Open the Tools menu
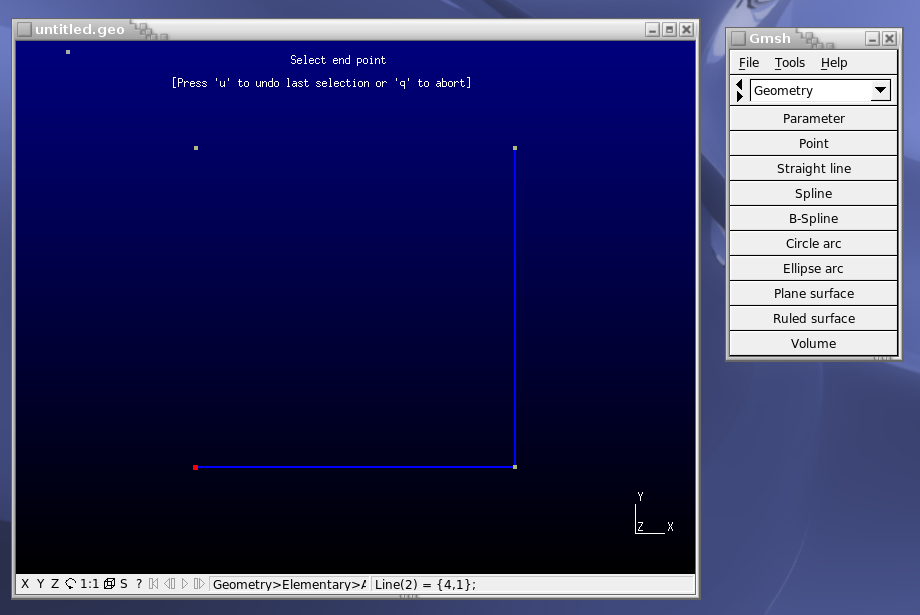The width and height of the screenshot is (920, 615). [x=789, y=63]
